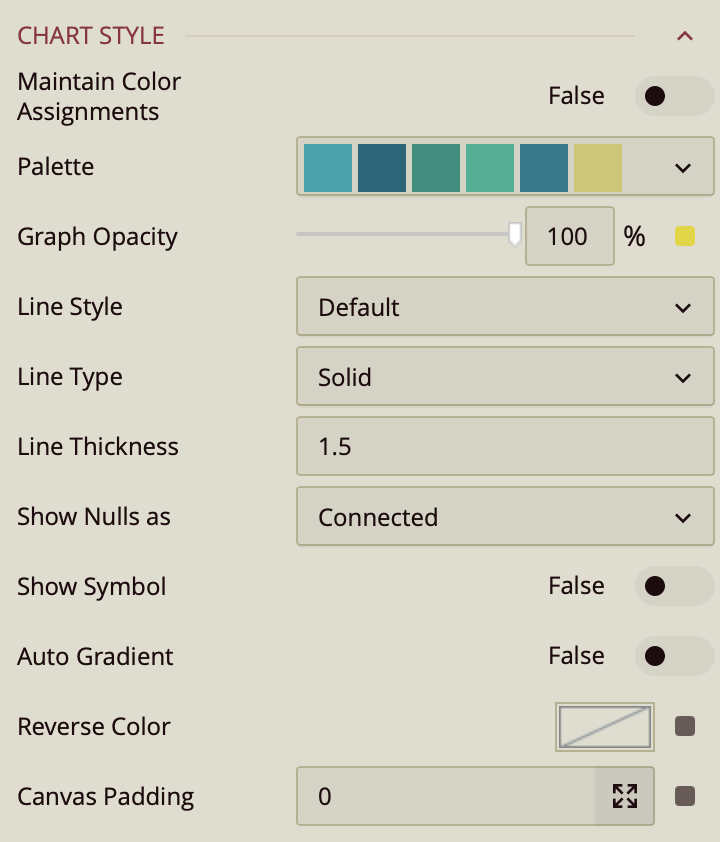Click the yellow palette color swatch
The image size is (720, 842).
pos(597,167)
